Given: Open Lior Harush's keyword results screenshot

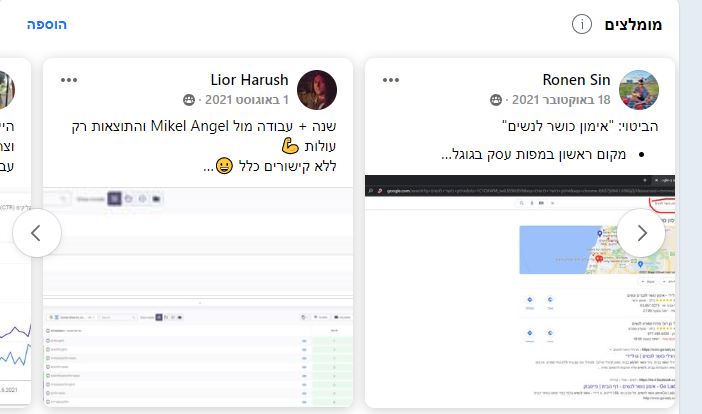Looking at the screenshot, I should point(198,297).
